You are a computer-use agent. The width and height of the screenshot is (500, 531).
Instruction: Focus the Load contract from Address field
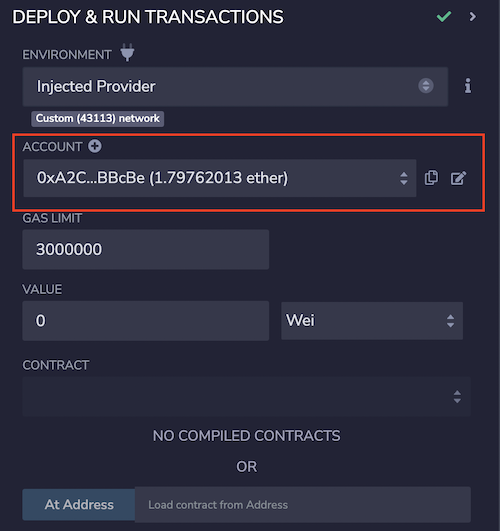click(x=303, y=505)
